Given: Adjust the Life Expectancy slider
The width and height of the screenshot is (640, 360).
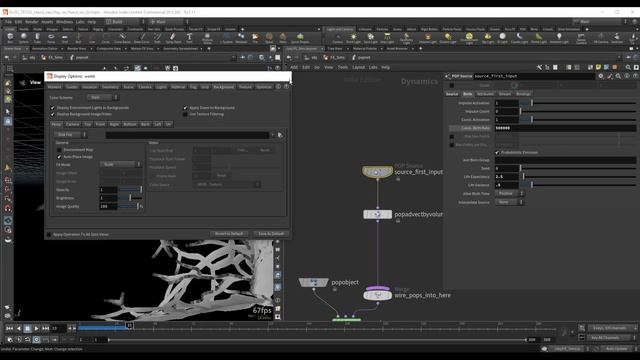Looking at the screenshot, I should tap(578, 177).
